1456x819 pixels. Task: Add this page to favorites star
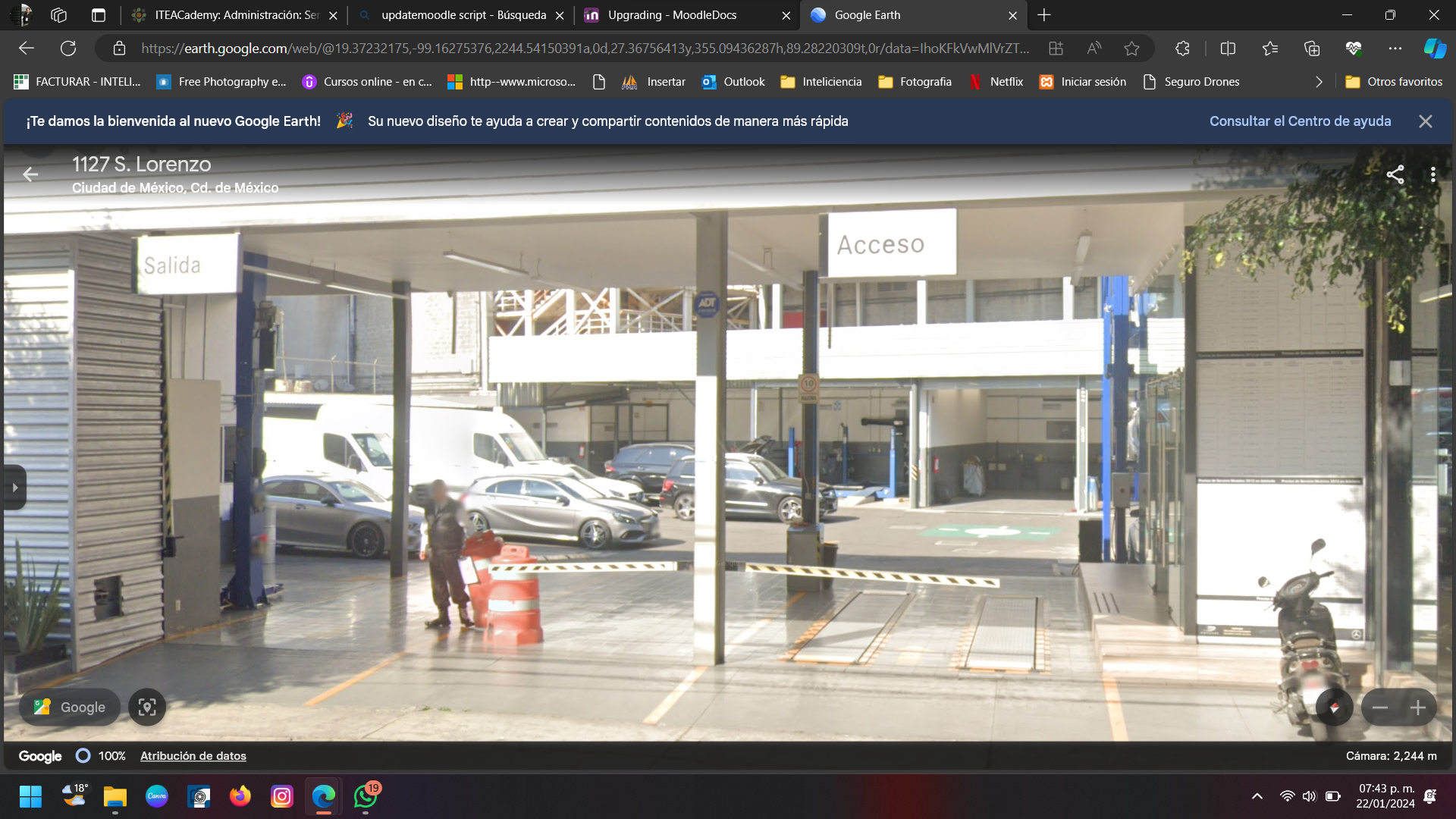click(x=1131, y=49)
